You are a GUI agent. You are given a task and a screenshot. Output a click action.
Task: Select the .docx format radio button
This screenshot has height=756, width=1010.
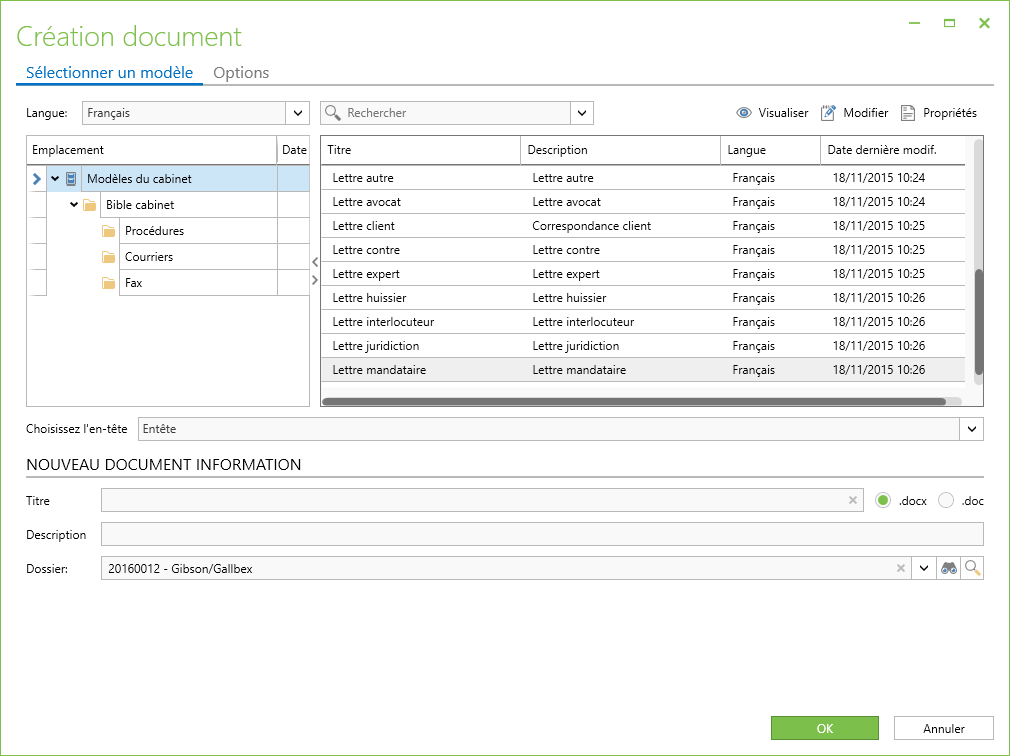[883, 501]
